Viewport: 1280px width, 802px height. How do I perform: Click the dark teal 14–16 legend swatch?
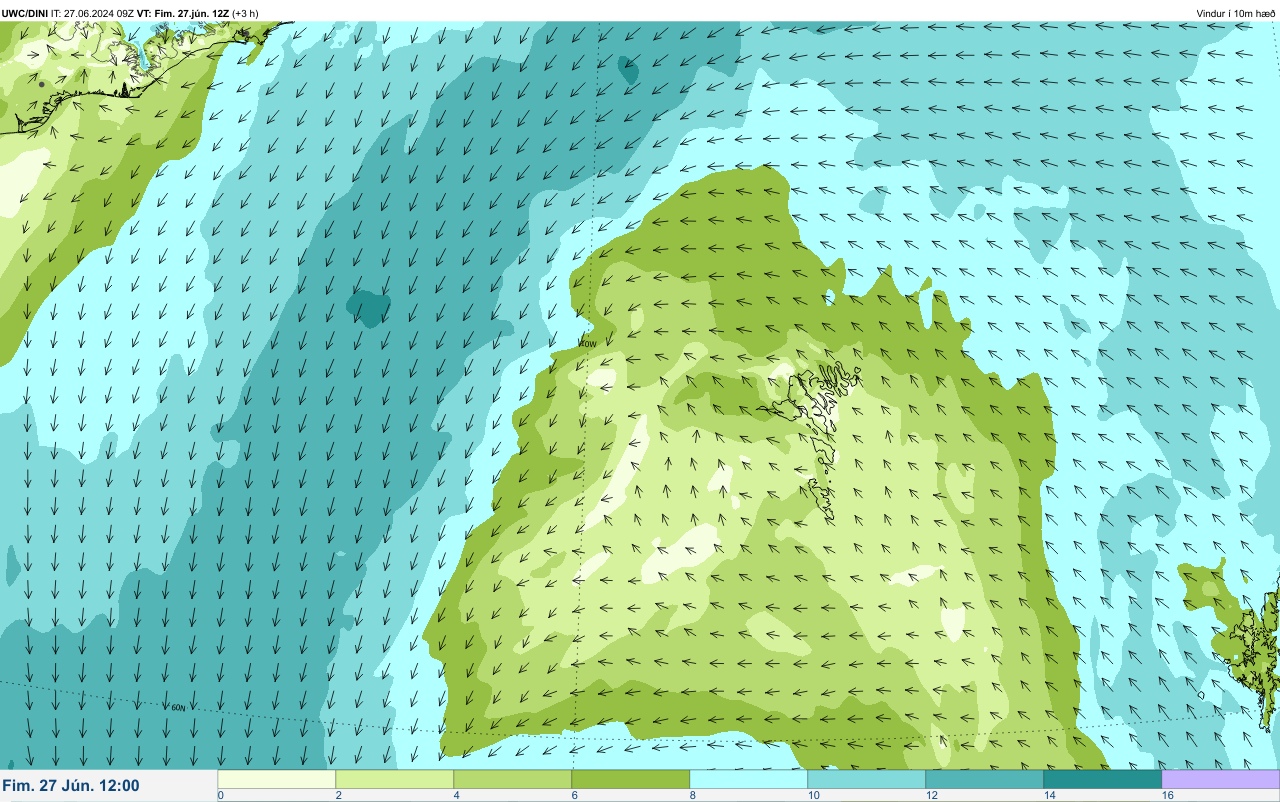point(1102,779)
